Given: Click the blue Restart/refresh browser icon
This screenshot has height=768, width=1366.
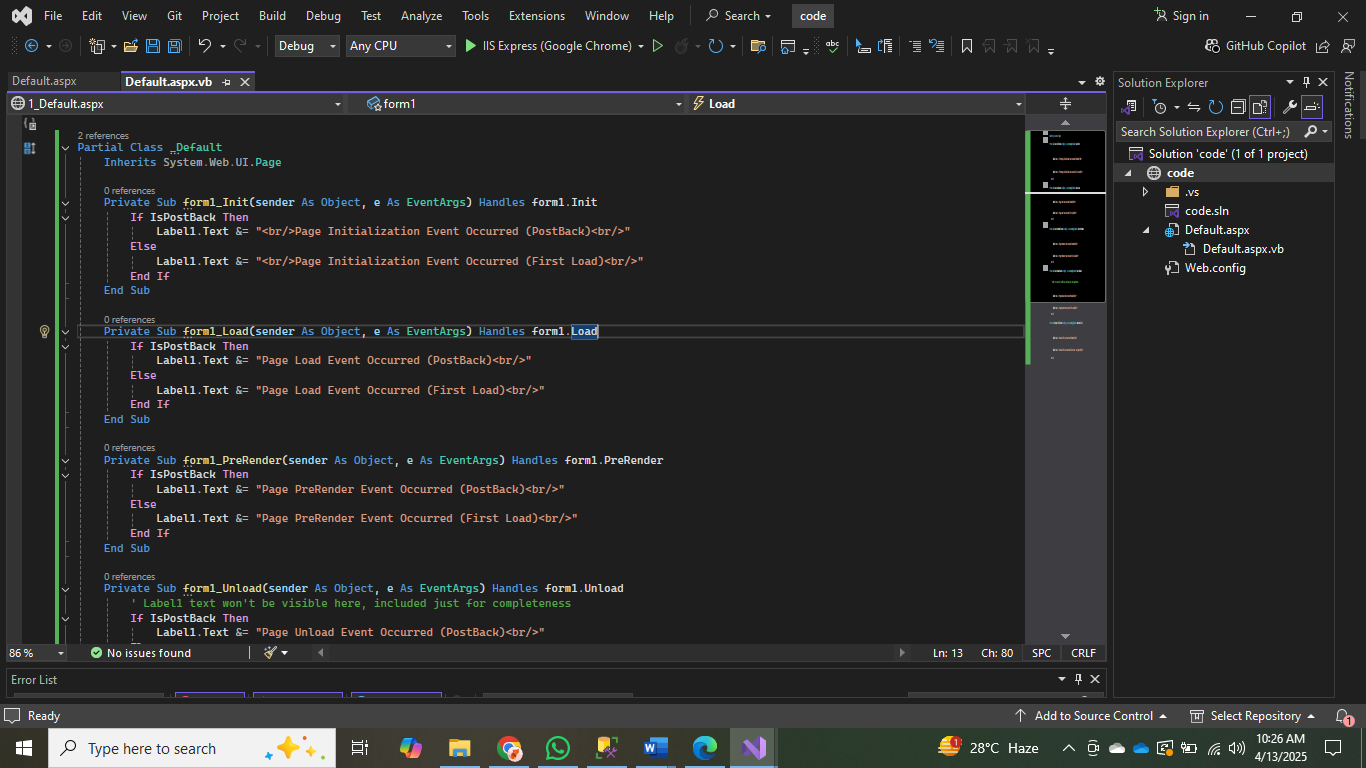Looking at the screenshot, I should 716,46.
